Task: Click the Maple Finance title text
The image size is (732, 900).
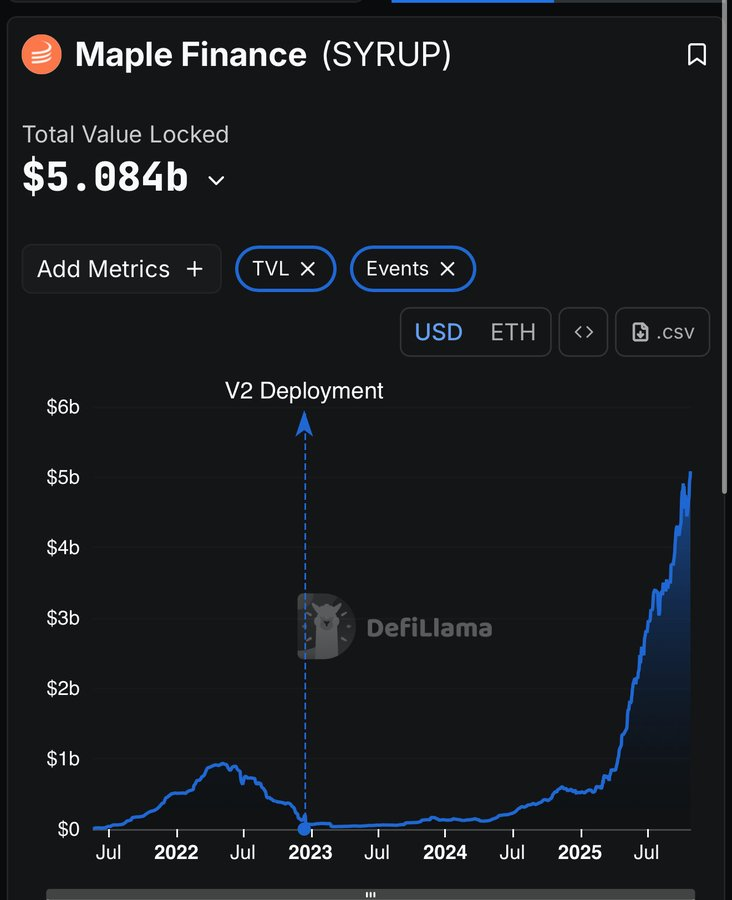Action: click(x=191, y=55)
